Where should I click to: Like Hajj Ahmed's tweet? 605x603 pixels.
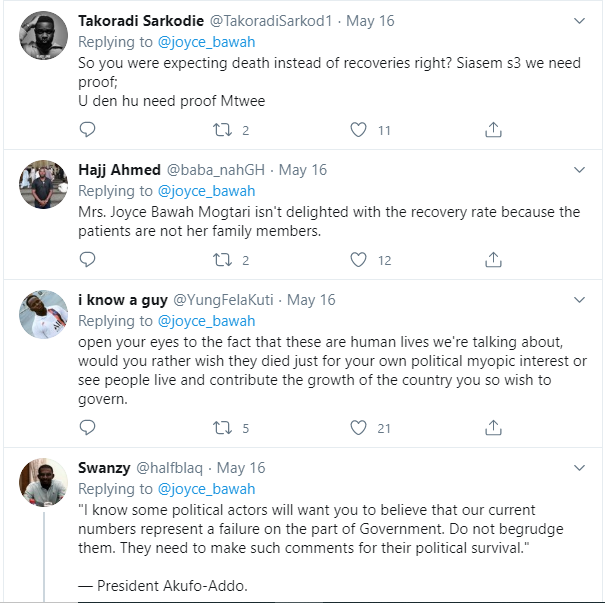(359, 259)
